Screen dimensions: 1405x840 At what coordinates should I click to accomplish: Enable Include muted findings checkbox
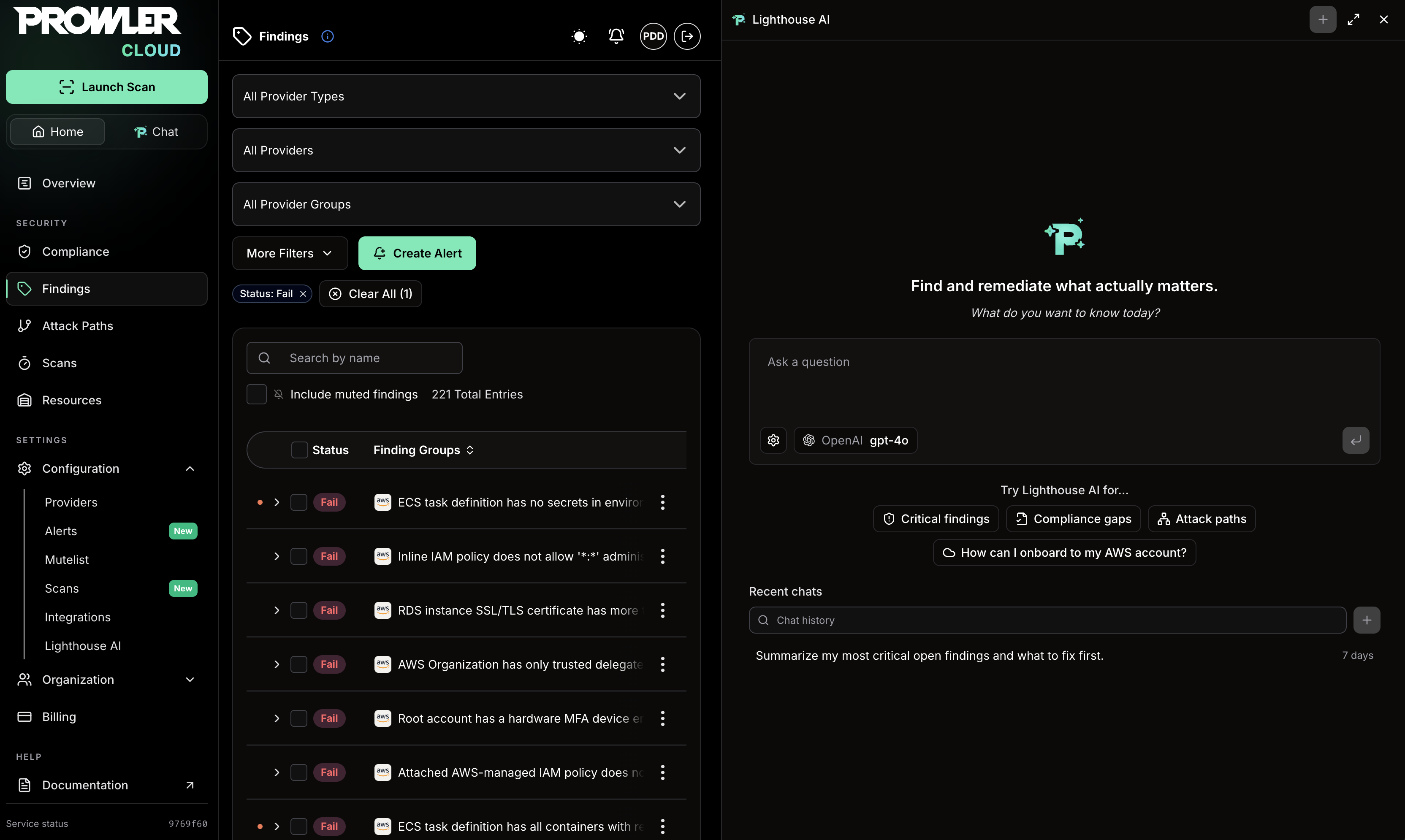256,395
